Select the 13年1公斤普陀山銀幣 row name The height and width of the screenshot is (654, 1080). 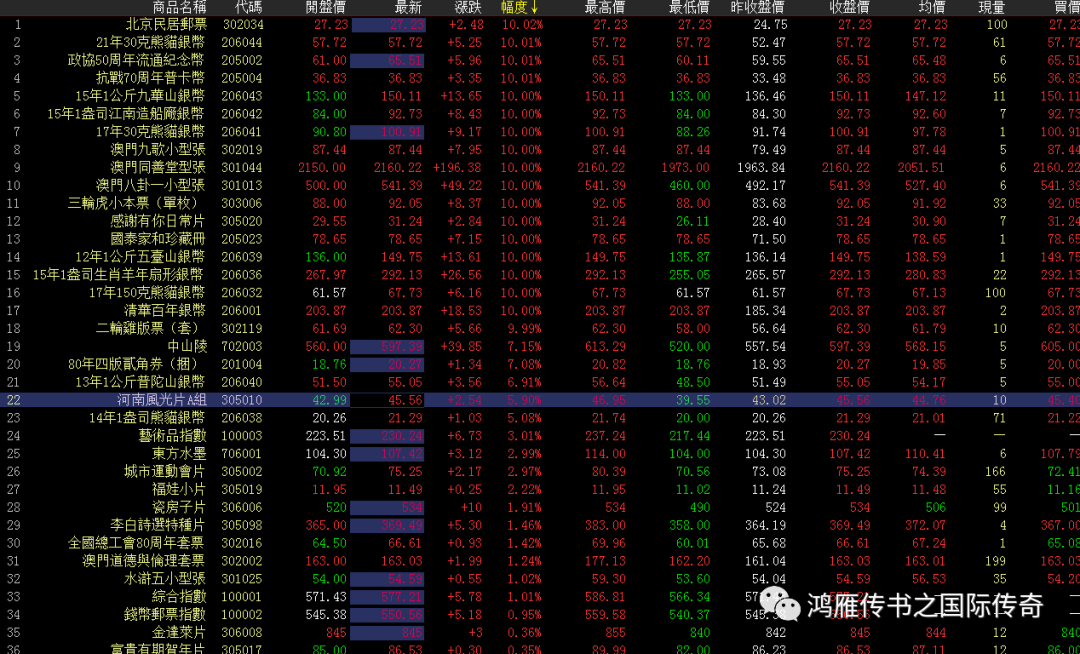pyautogui.click(x=141, y=382)
